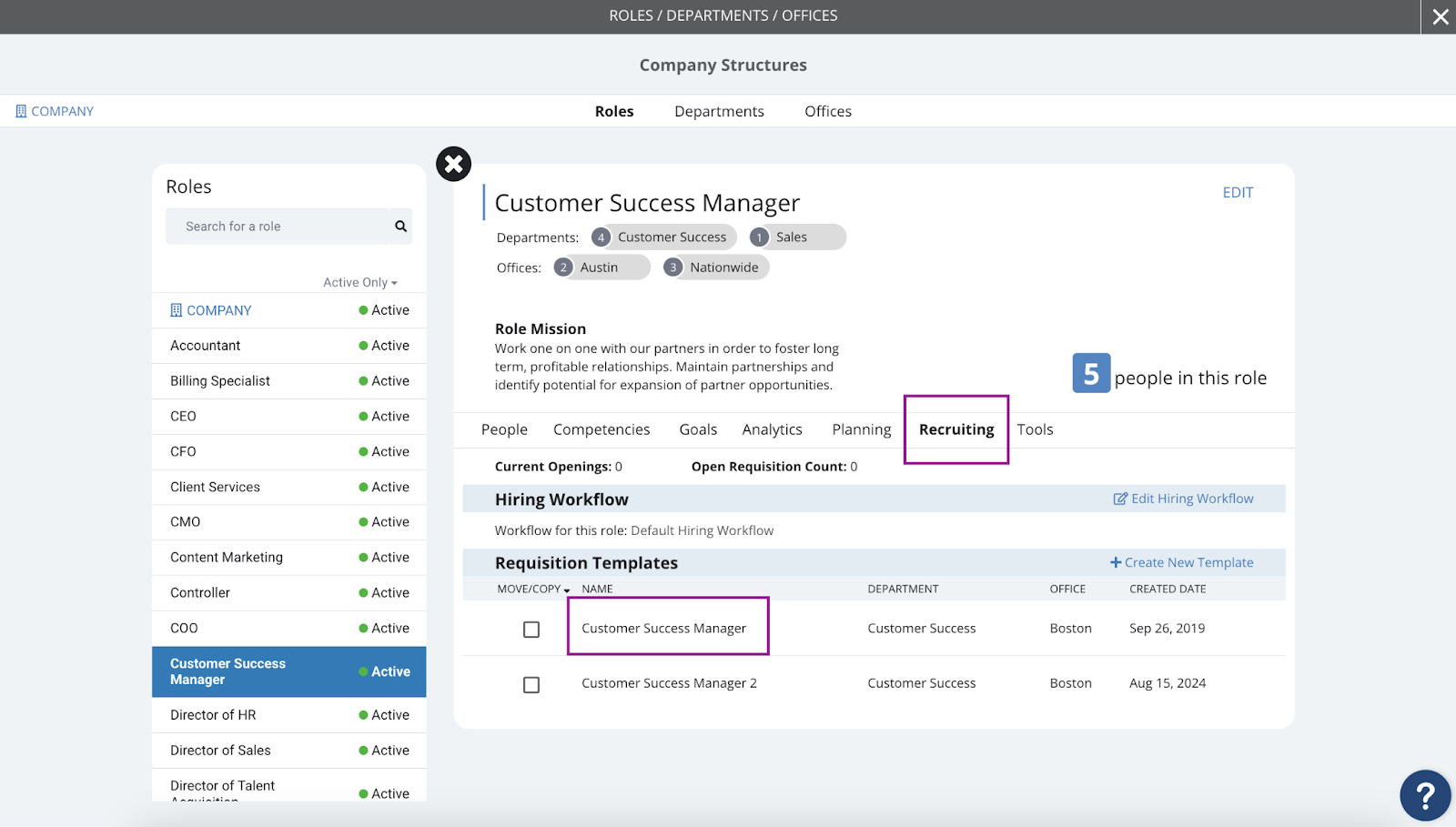1456x827 pixels.
Task: Switch to the Roles tab
Action: pyautogui.click(x=614, y=111)
